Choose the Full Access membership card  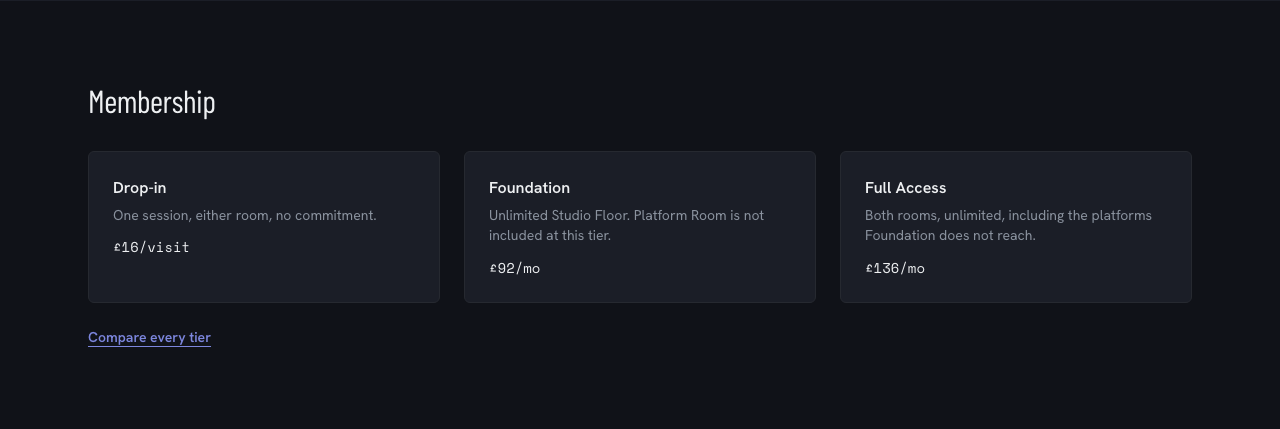coord(1016,227)
